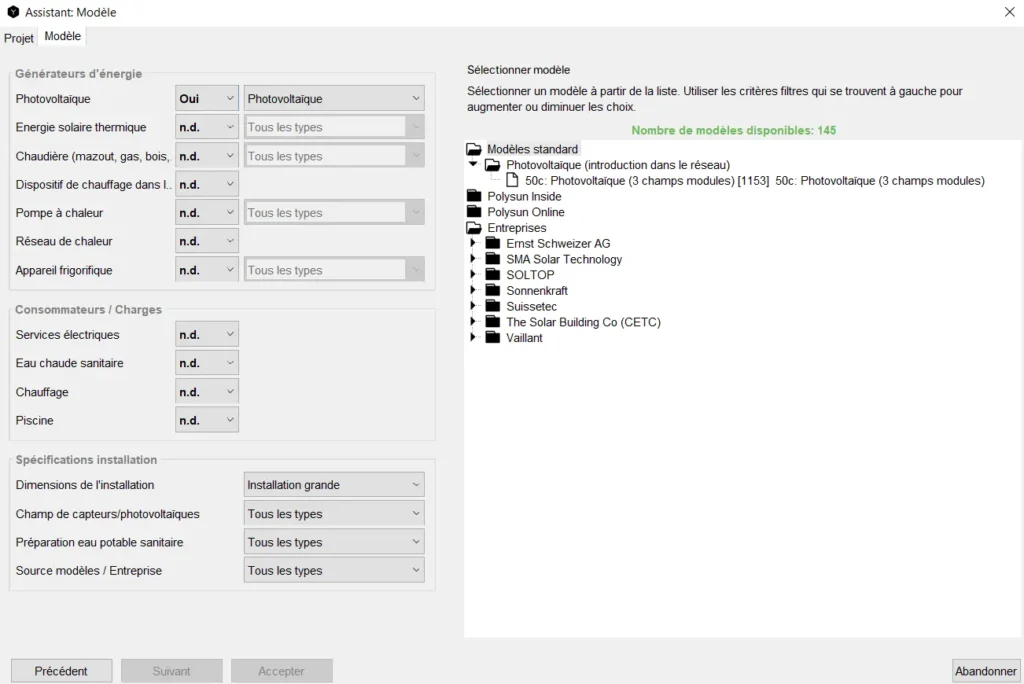Open the Photovoltaïque Oui dropdown

coord(207,99)
